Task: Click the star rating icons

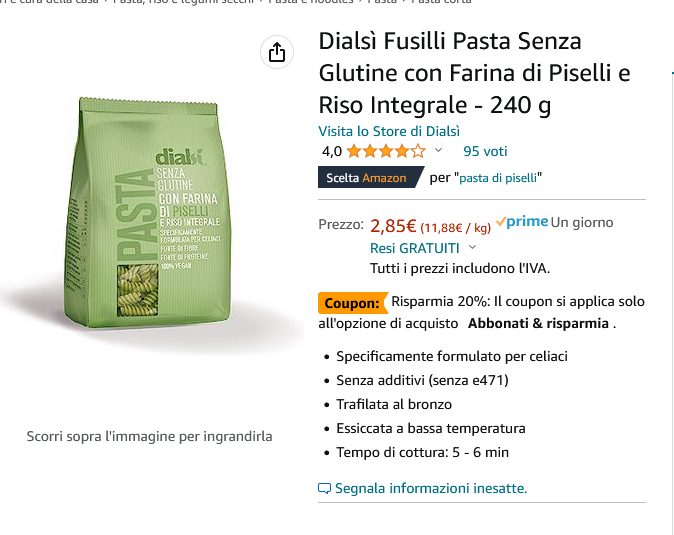Action: (x=386, y=151)
